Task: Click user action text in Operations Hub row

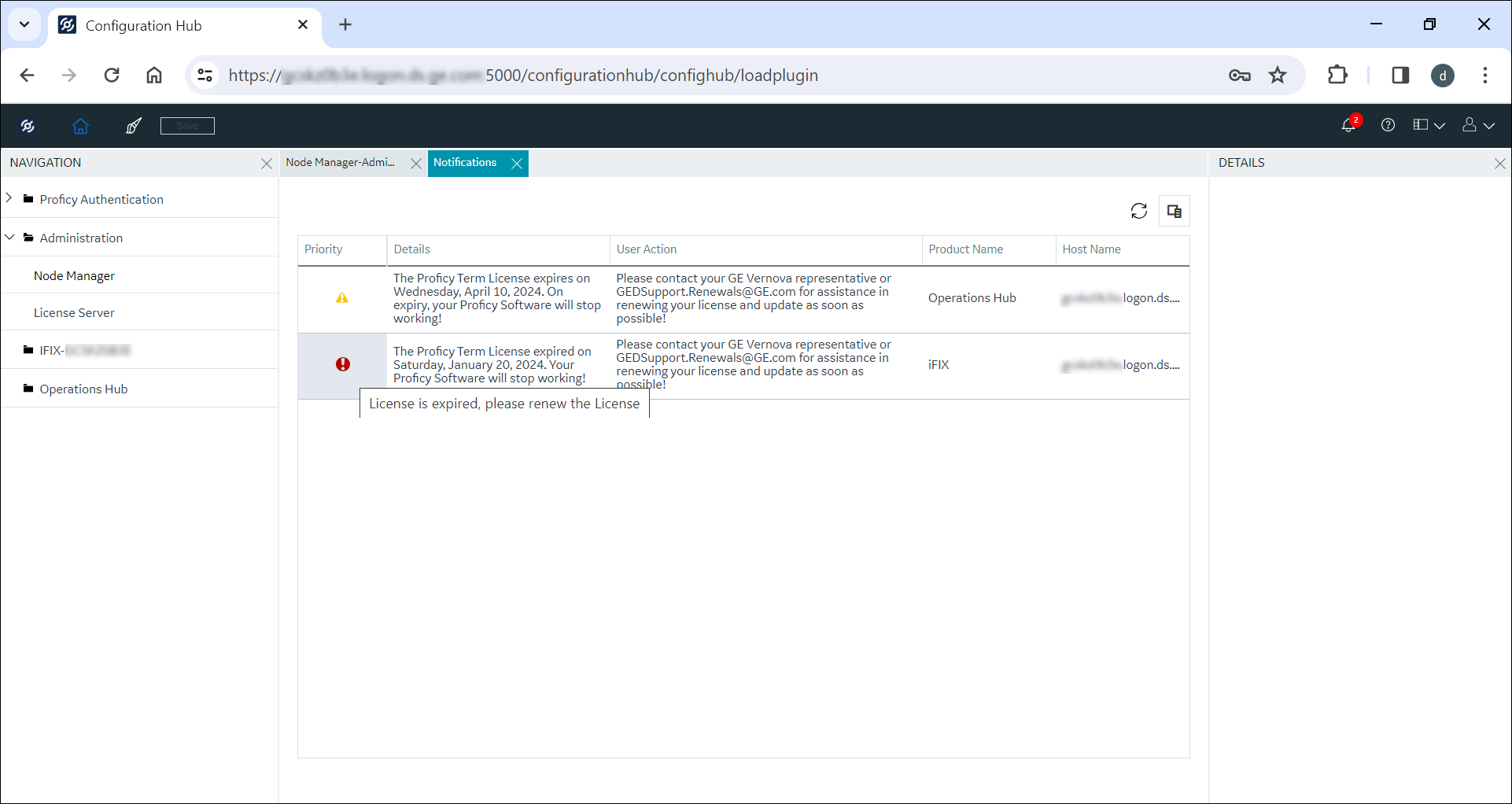Action: (754, 298)
